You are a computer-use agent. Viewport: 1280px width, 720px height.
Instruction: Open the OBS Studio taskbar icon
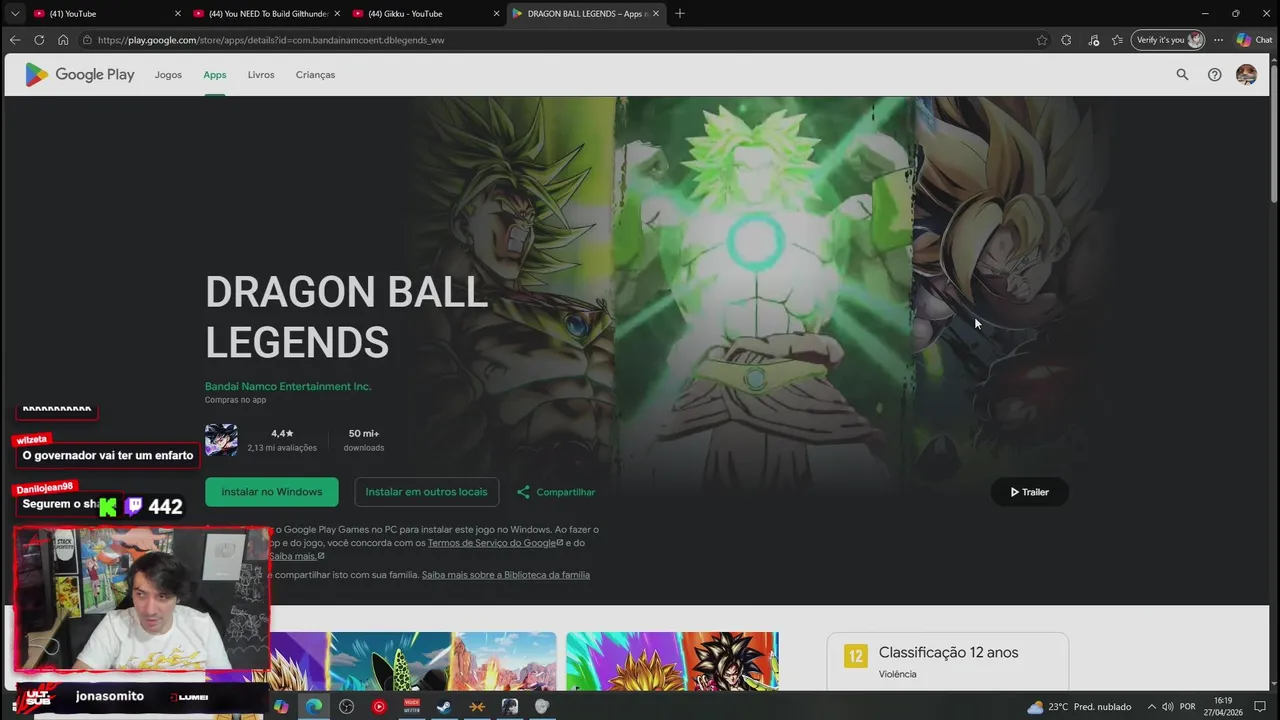[x=346, y=706]
